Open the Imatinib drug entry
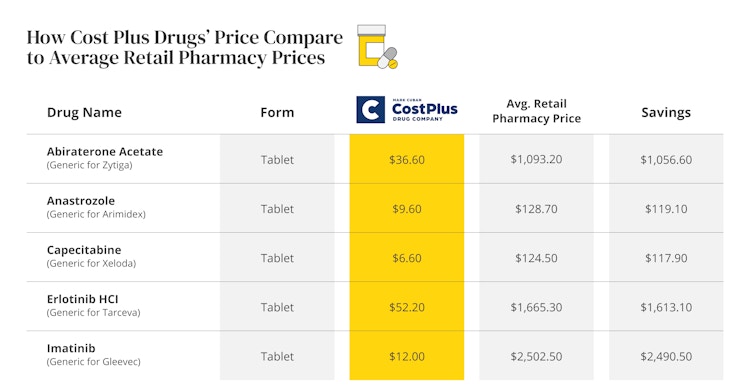Screen dimensions: 750x388 point(71,348)
